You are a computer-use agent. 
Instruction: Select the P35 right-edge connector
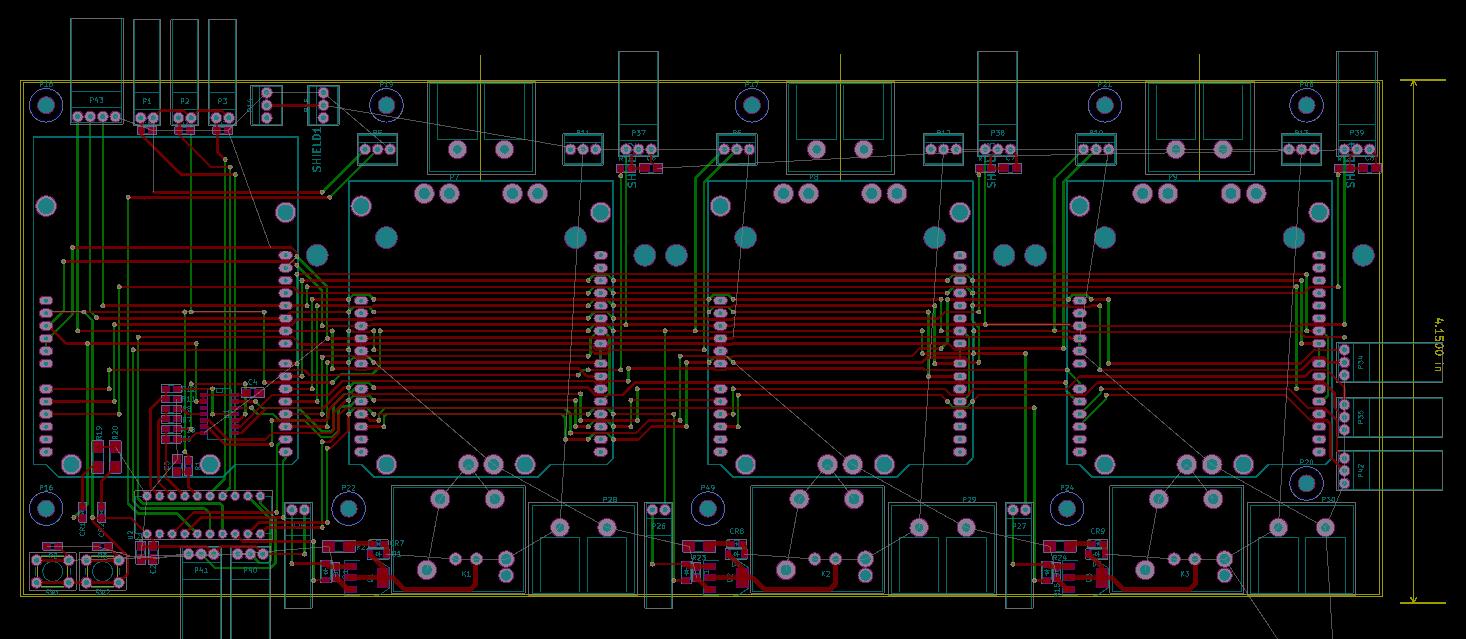[1389, 417]
